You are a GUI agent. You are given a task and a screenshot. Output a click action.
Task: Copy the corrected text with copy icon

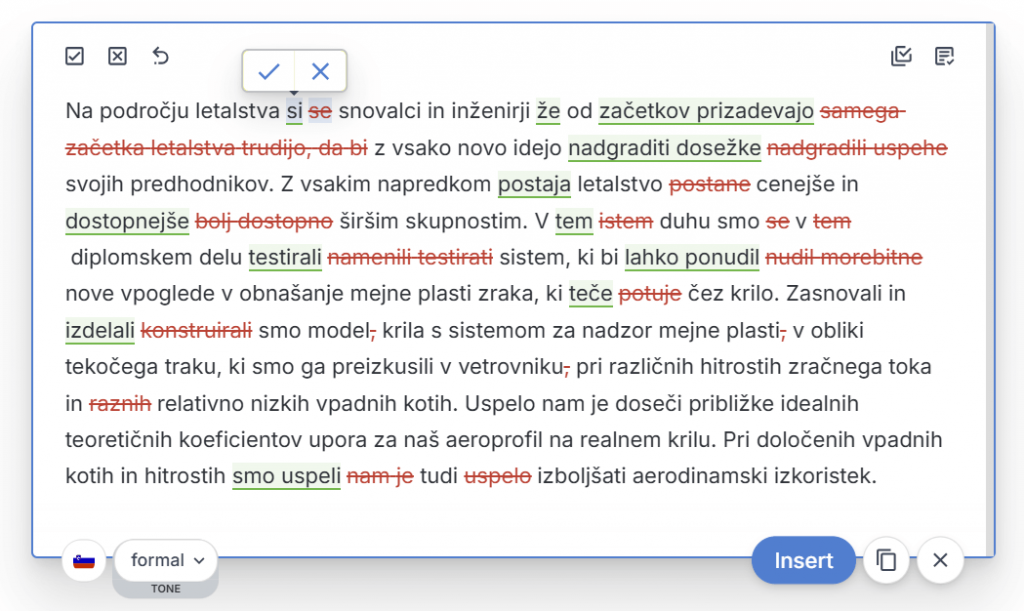tap(885, 560)
